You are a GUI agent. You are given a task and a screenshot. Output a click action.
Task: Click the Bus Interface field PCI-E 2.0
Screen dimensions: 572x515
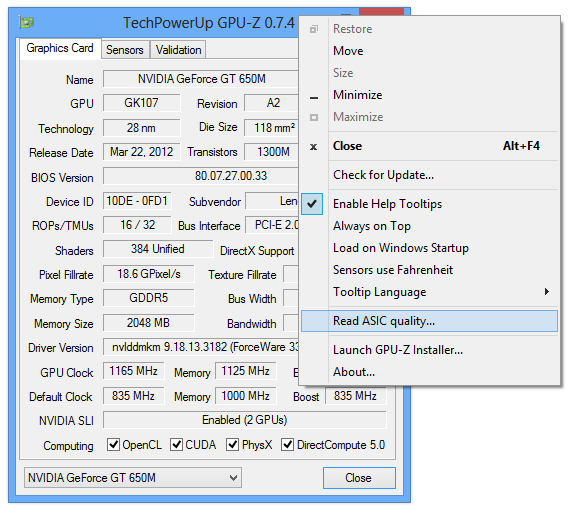click(x=272, y=225)
